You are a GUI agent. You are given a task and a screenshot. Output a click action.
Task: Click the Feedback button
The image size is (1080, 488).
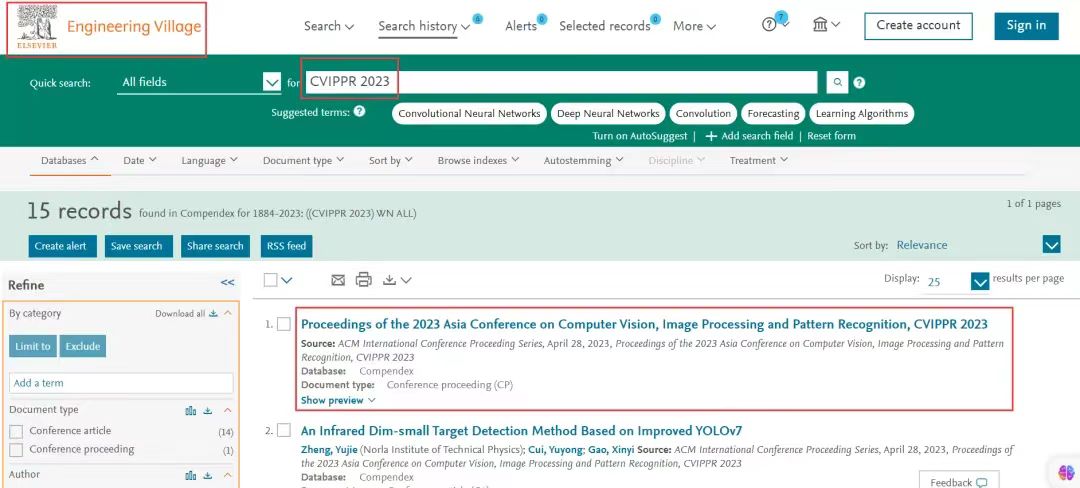tap(959, 482)
